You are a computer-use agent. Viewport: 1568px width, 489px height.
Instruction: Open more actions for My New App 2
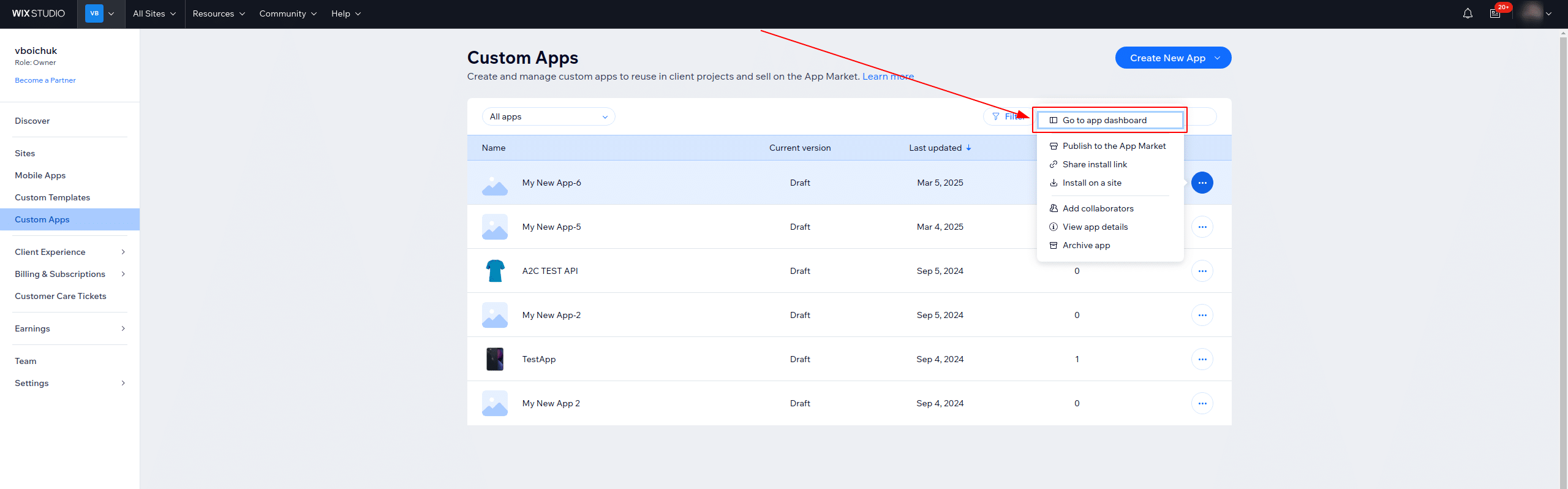tap(1202, 403)
